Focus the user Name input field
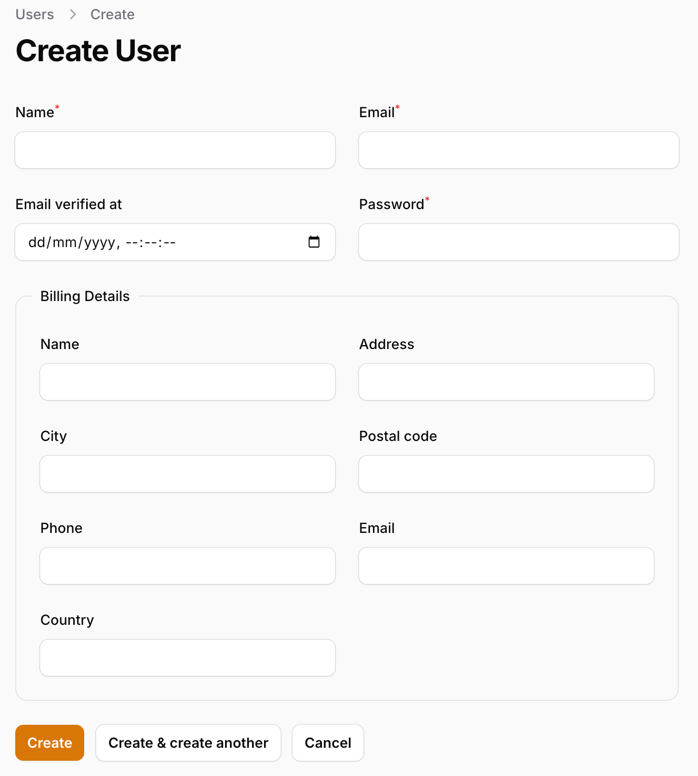The height and width of the screenshot is (776, 698). 175,150
